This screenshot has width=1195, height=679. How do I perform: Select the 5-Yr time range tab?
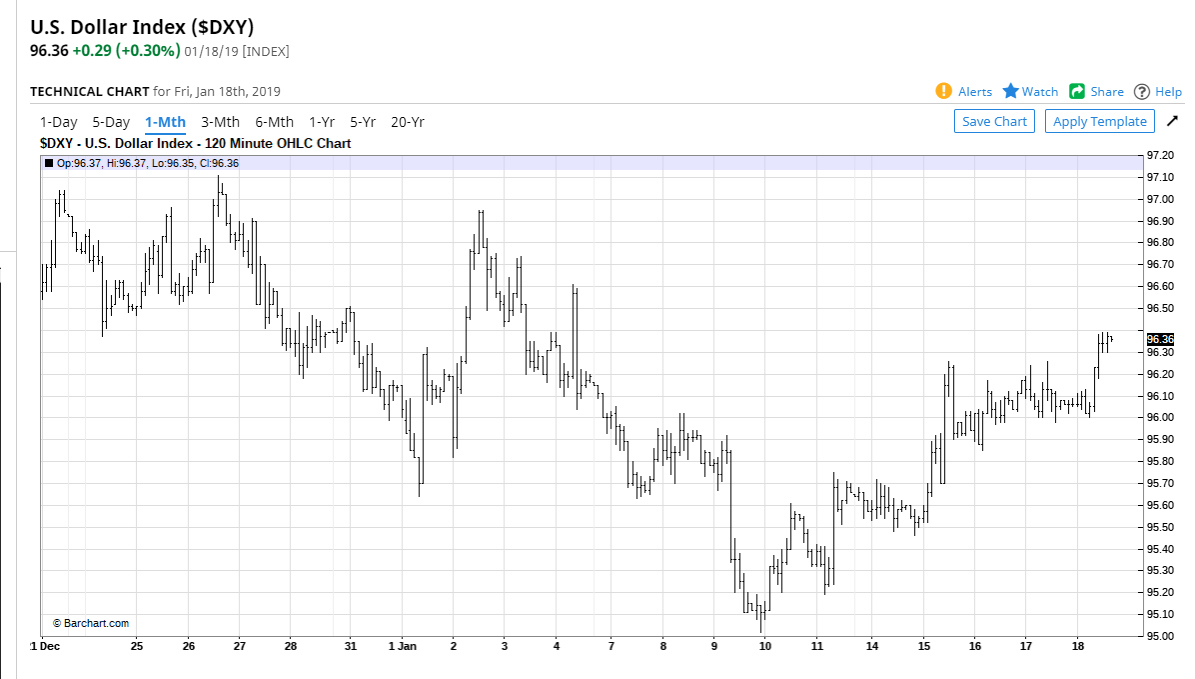pyautogui.click(x=363, y=122)
